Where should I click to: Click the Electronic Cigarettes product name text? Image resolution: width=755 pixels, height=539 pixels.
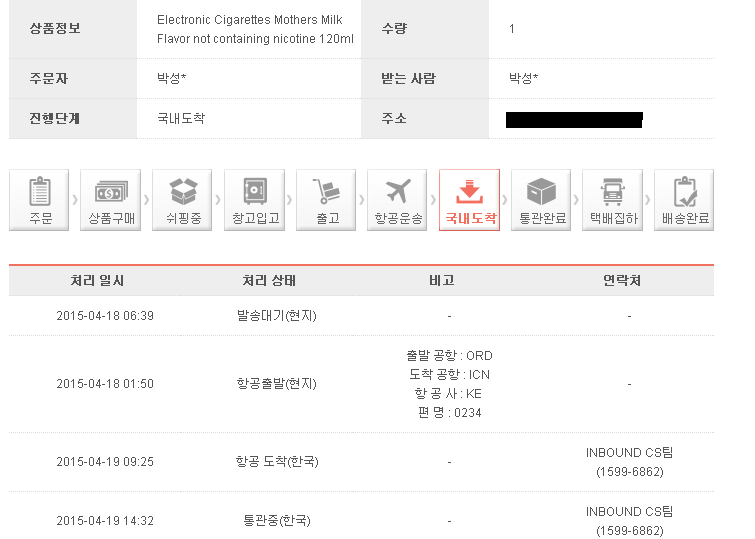click(255, 29)
